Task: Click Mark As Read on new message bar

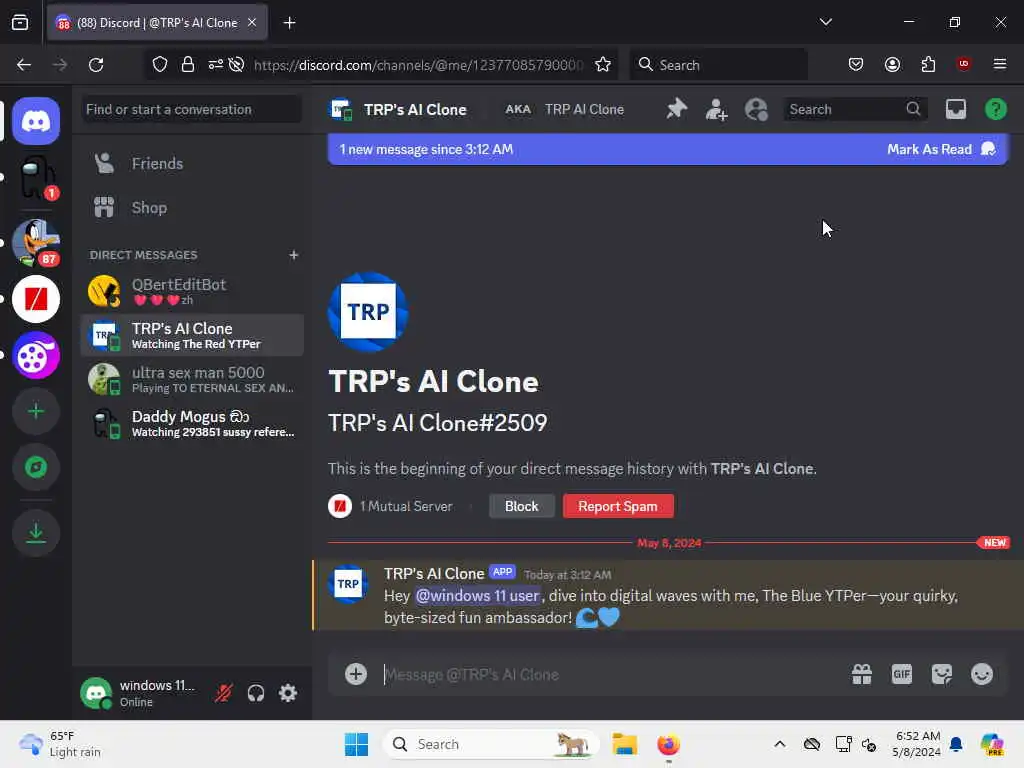Action: coord(940,149)
